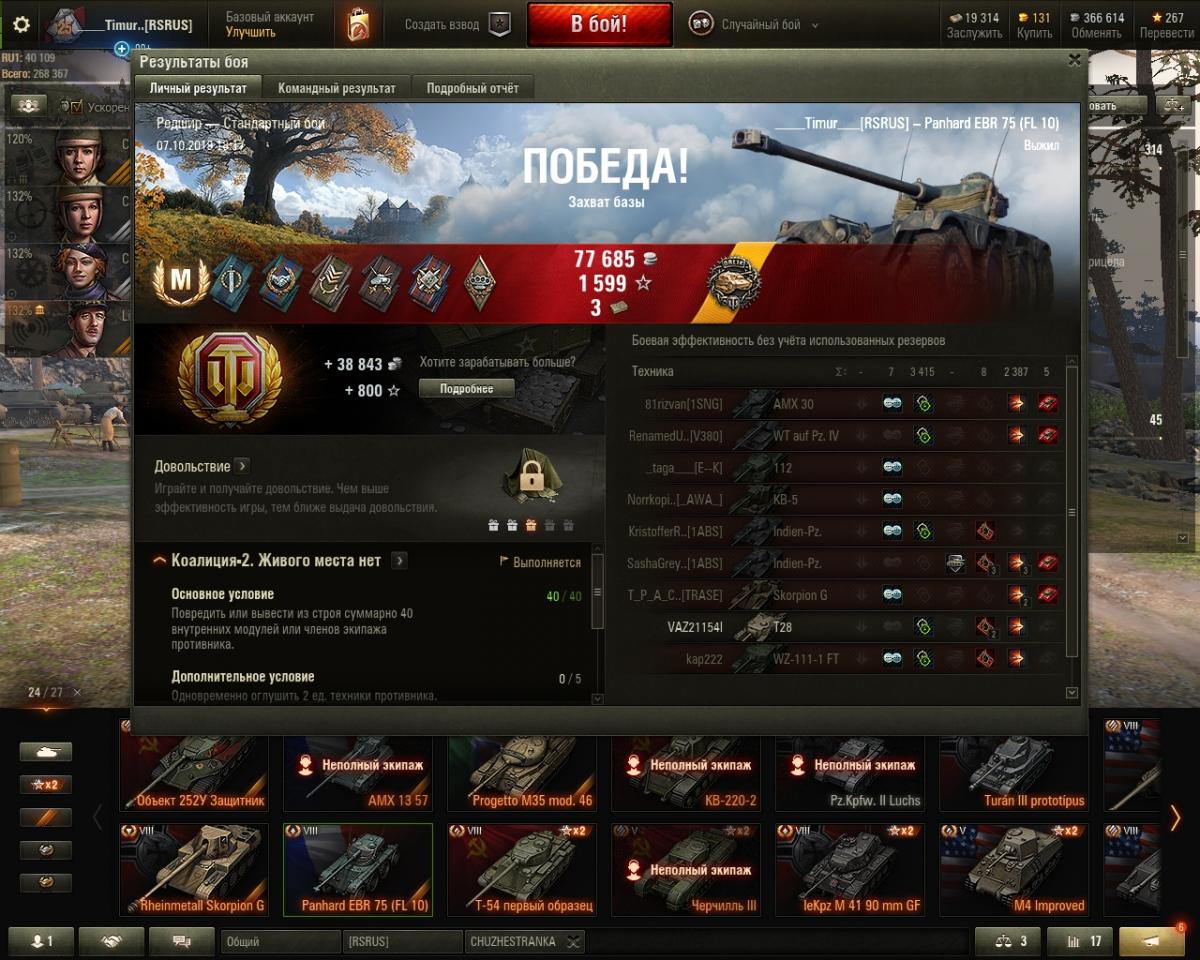The height and width of the screenshot is (960, 1200).
Task: Toggle the tank type carousel filter
Action: tap(46, 752)
